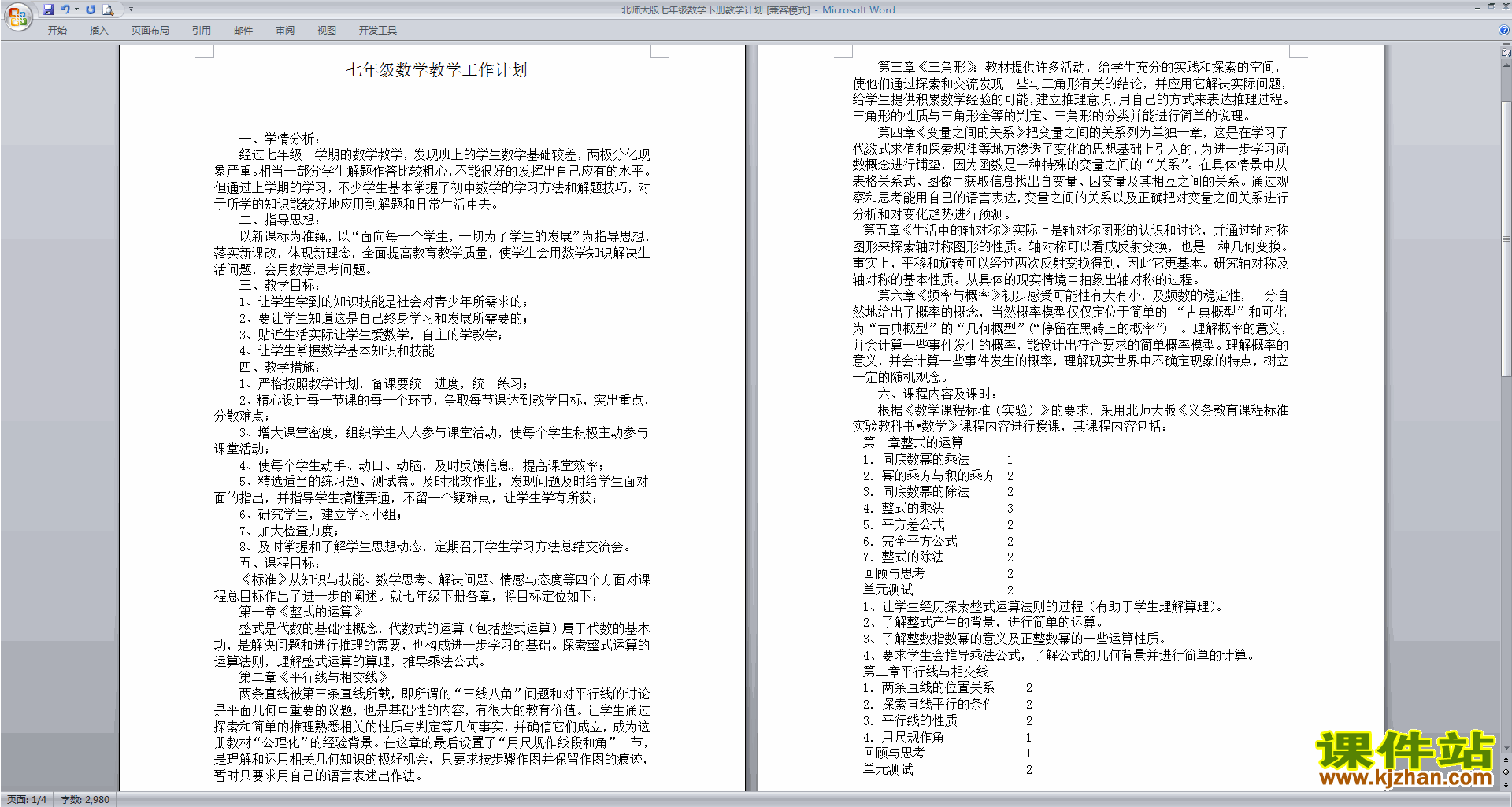1512x807 pixels.
Task: Open the 邮件 tab
Action: 243,31
